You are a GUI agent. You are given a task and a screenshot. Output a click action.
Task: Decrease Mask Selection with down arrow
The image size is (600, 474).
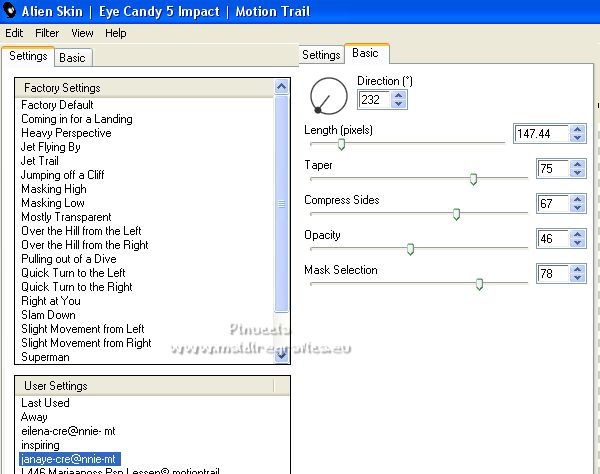pos(577,278)
